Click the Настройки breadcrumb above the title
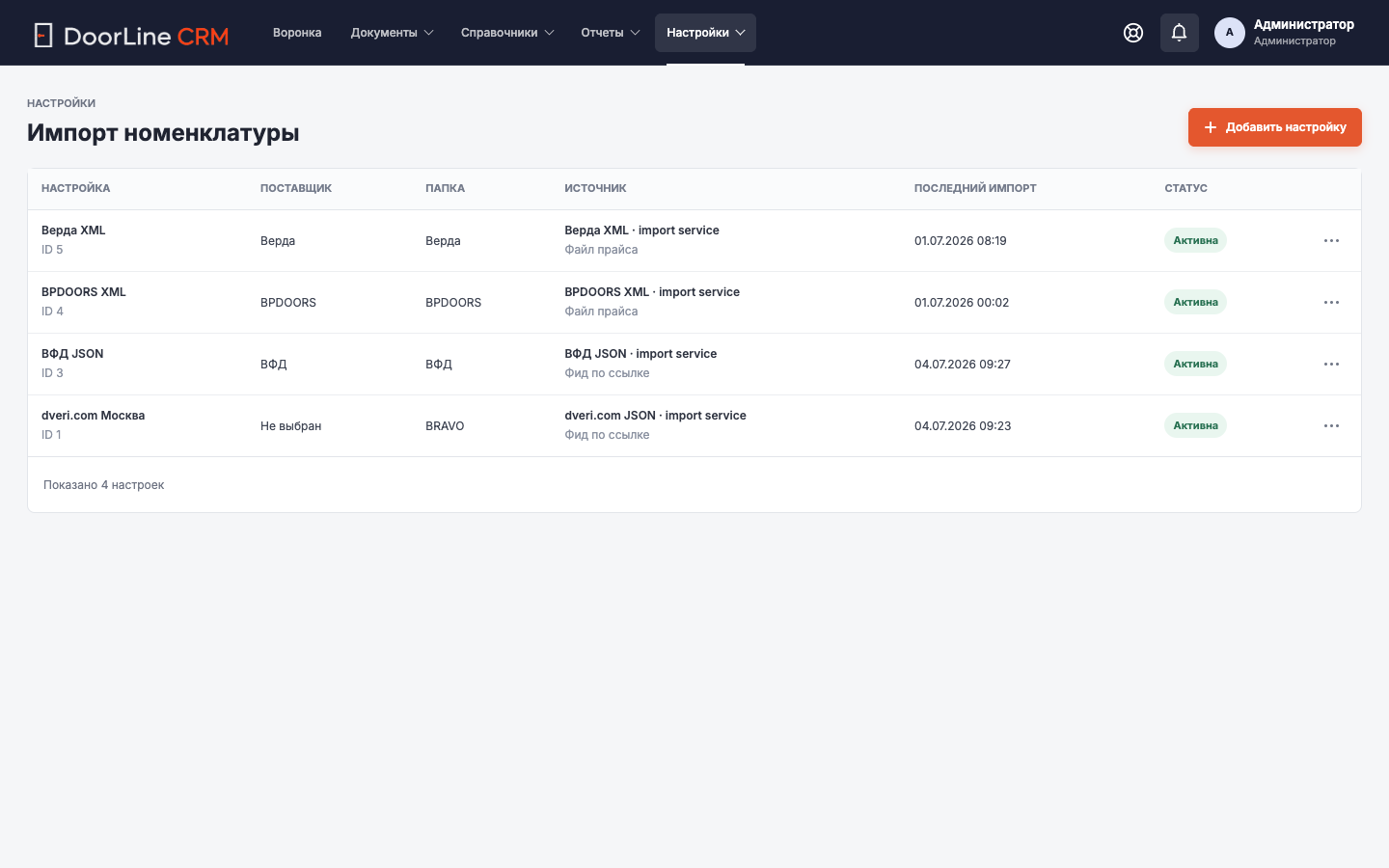This screenshot has width=1389, height=868. click(x=61, y=103)
